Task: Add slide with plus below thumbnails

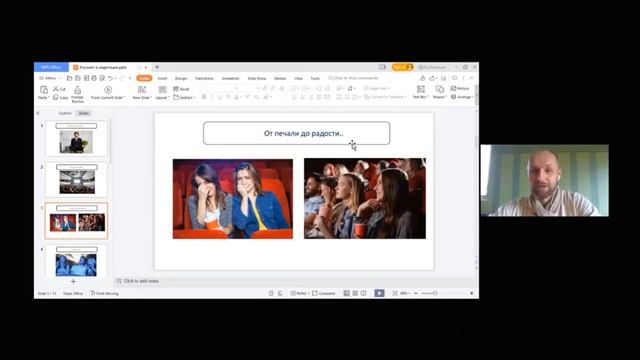Action: click(73, 281)
